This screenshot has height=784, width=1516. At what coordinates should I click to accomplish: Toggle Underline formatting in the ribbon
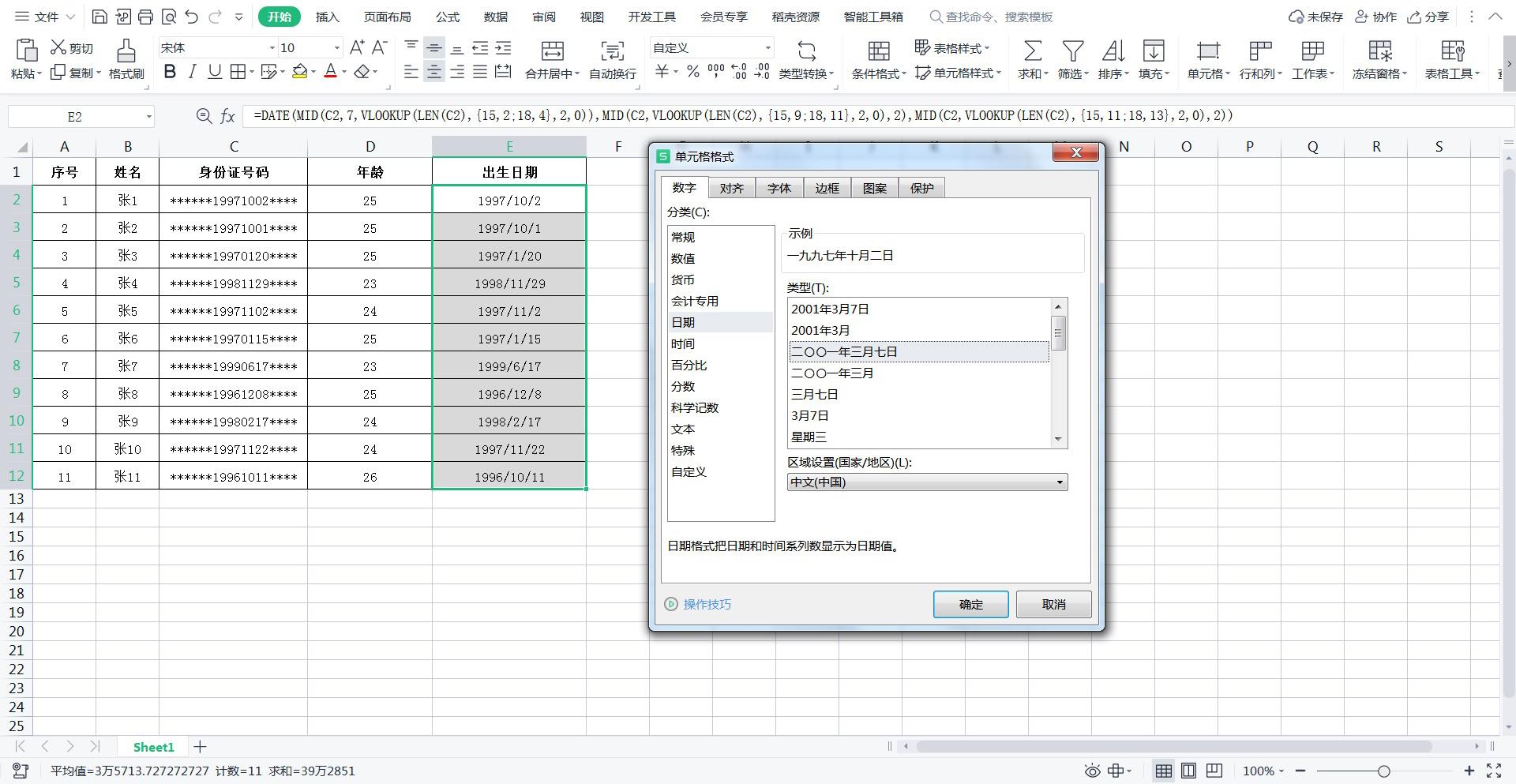click(214, 72)
